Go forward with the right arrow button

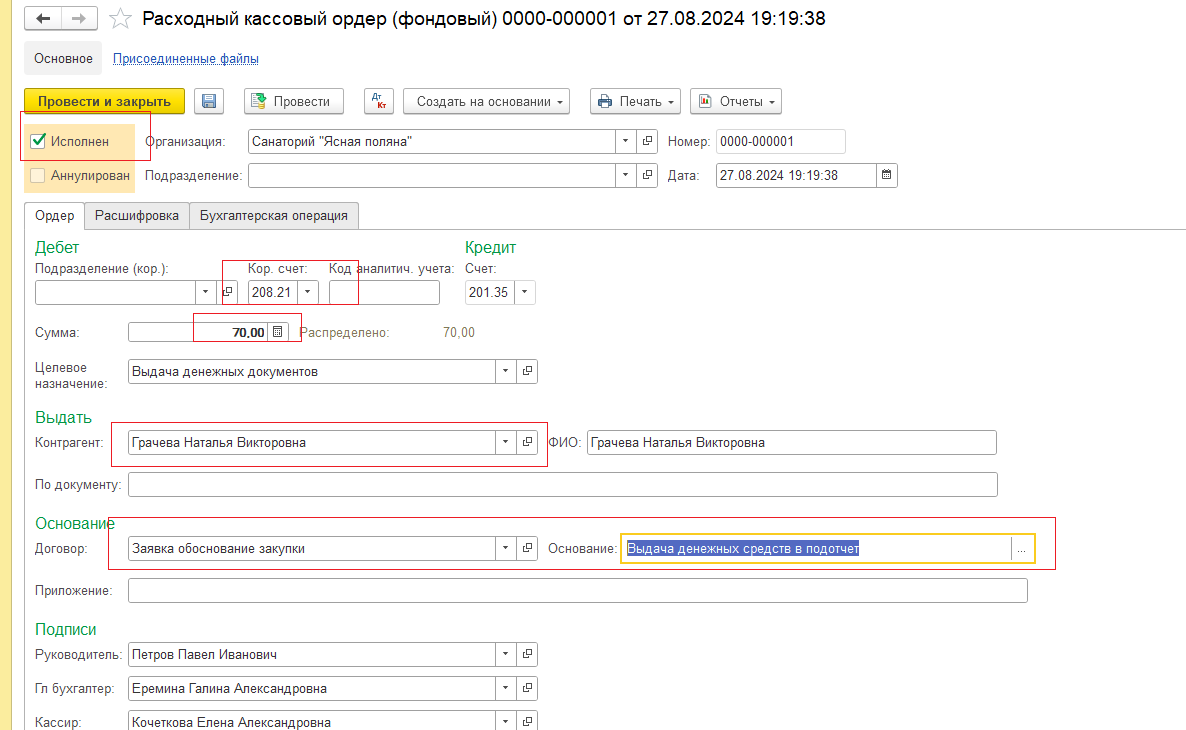point(79,18)
